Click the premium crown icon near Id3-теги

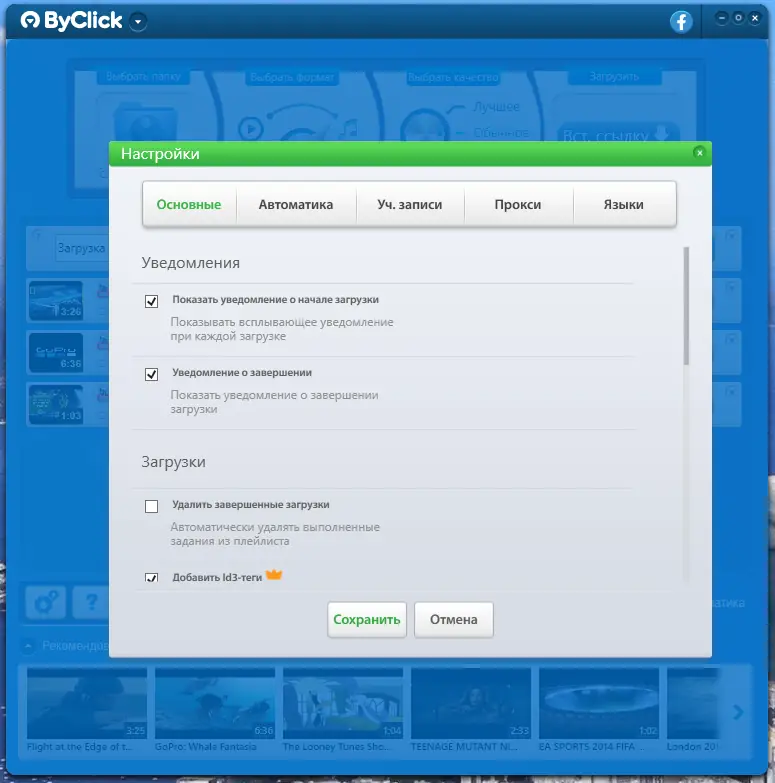(x=274, y=575)
